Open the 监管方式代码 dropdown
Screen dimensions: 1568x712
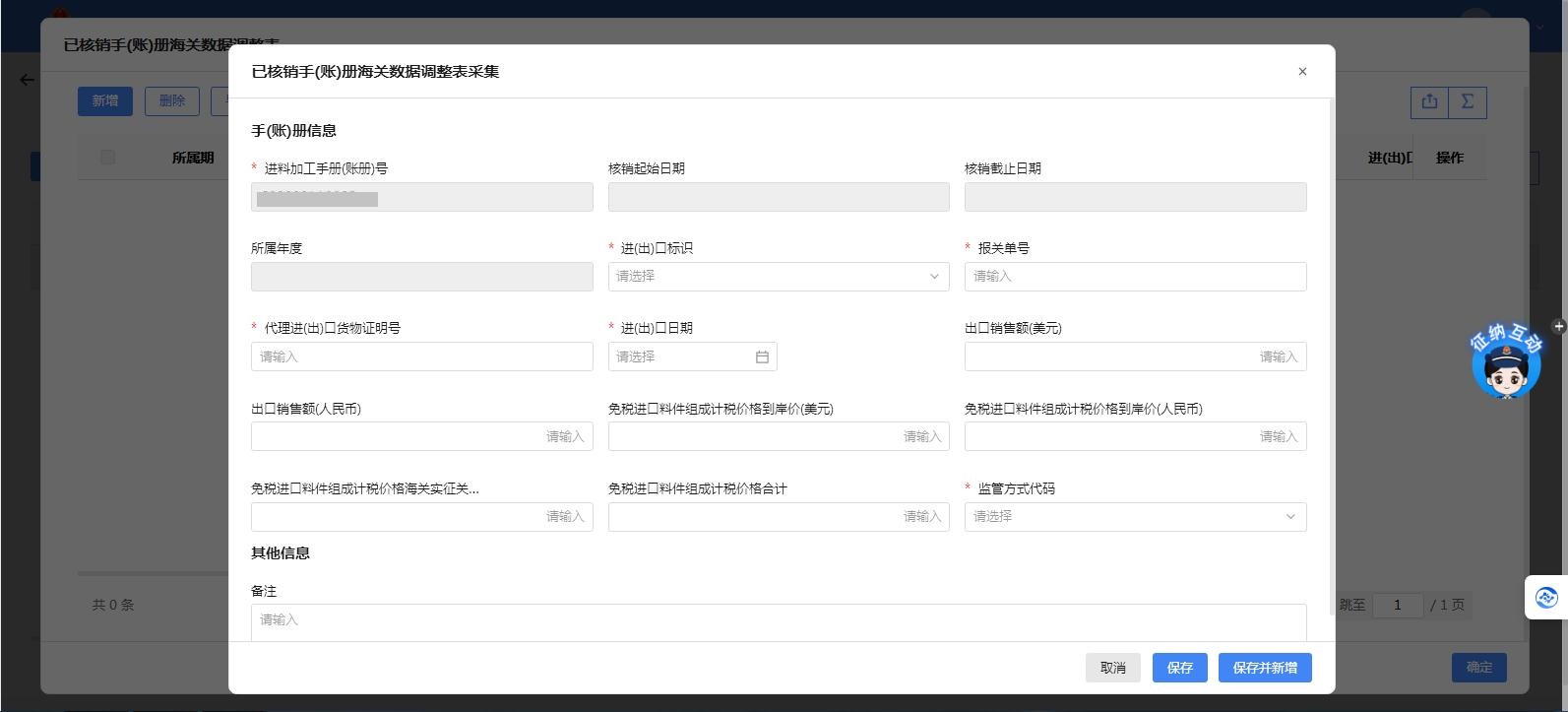point(1134,517)
